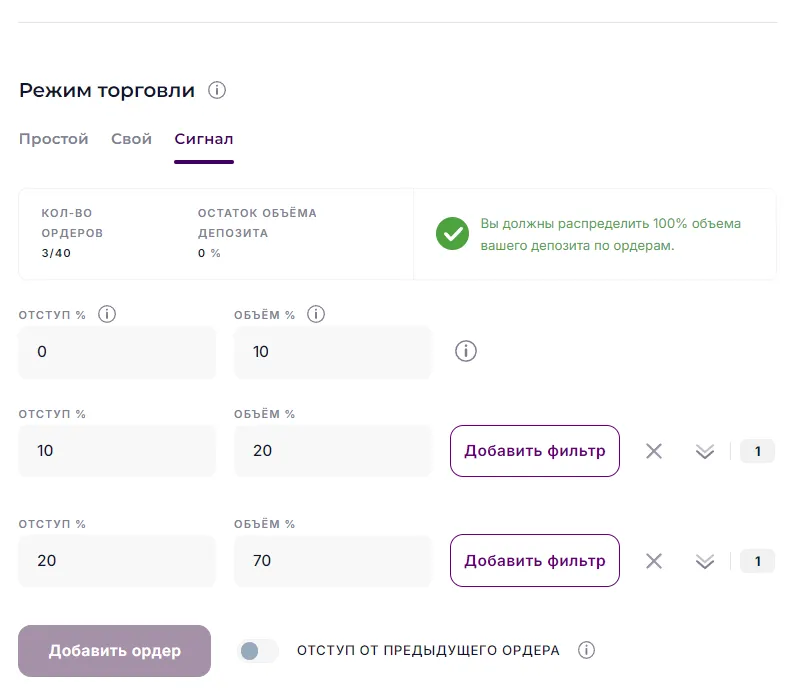The image size is (799, 691).
Task: Click the counter badge on second order row
Action: pyautogui.click(x=757, y=451)
